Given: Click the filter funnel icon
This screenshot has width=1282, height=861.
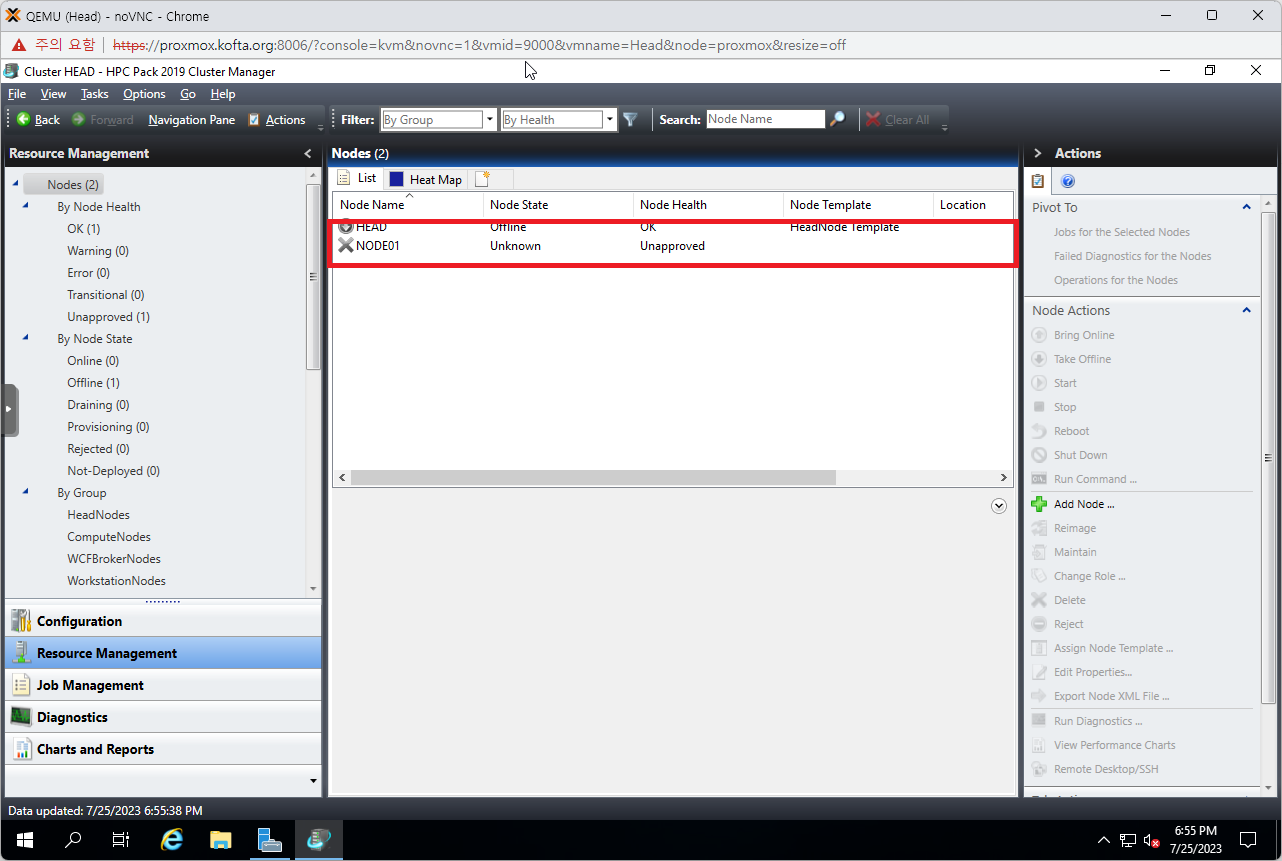Looking at the screenshot, I should click(630, 120).
